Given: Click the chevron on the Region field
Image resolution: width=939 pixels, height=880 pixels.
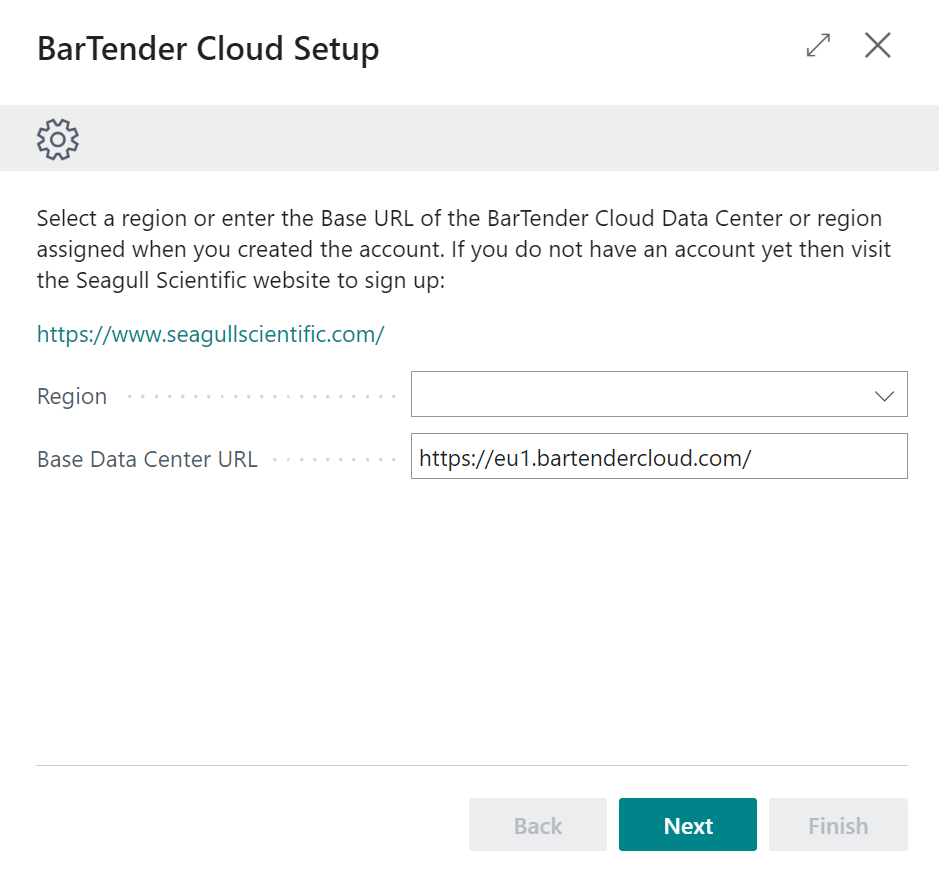Looking at the screenshot, I should point(884,394).
